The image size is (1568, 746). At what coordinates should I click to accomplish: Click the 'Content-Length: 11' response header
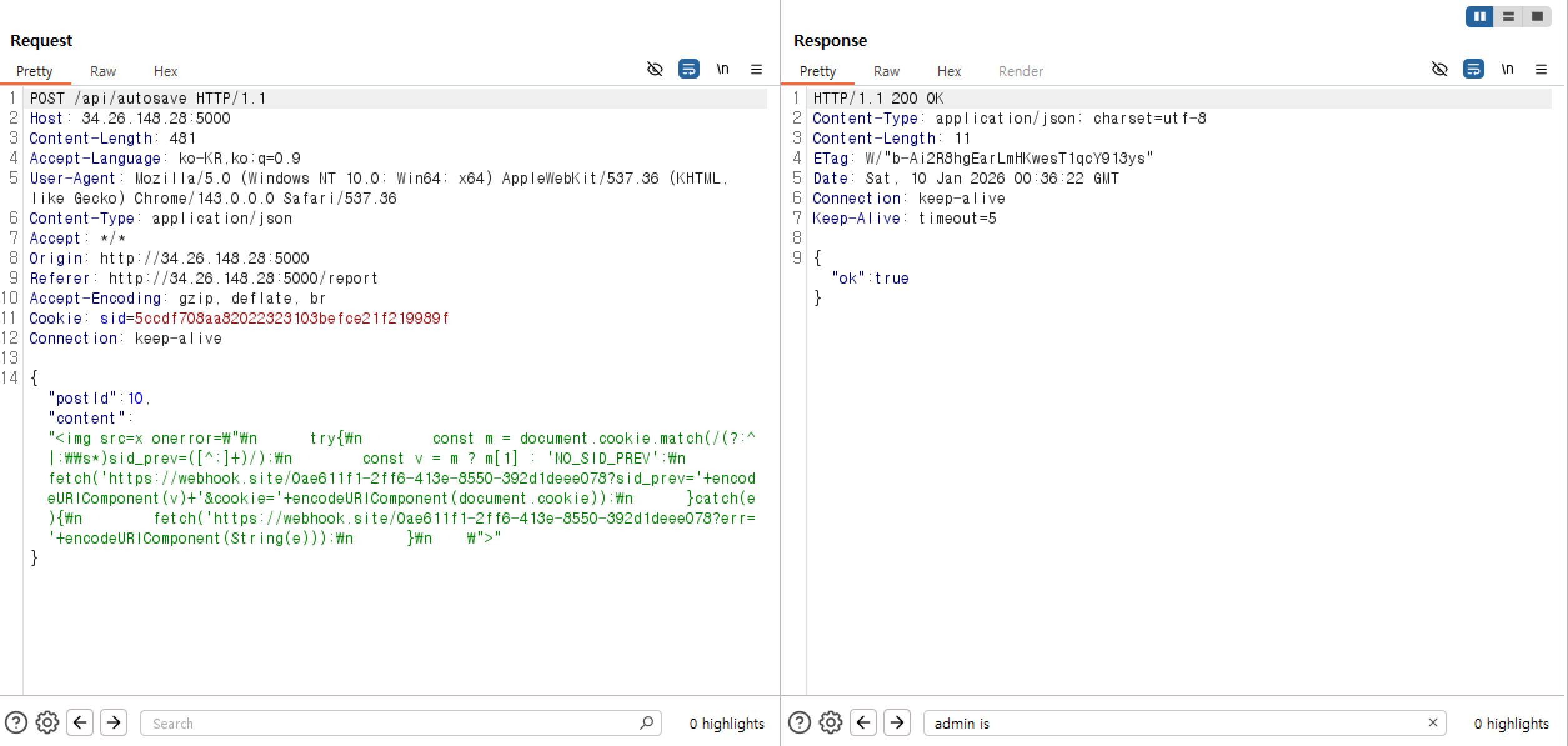[x=891, y=139]
